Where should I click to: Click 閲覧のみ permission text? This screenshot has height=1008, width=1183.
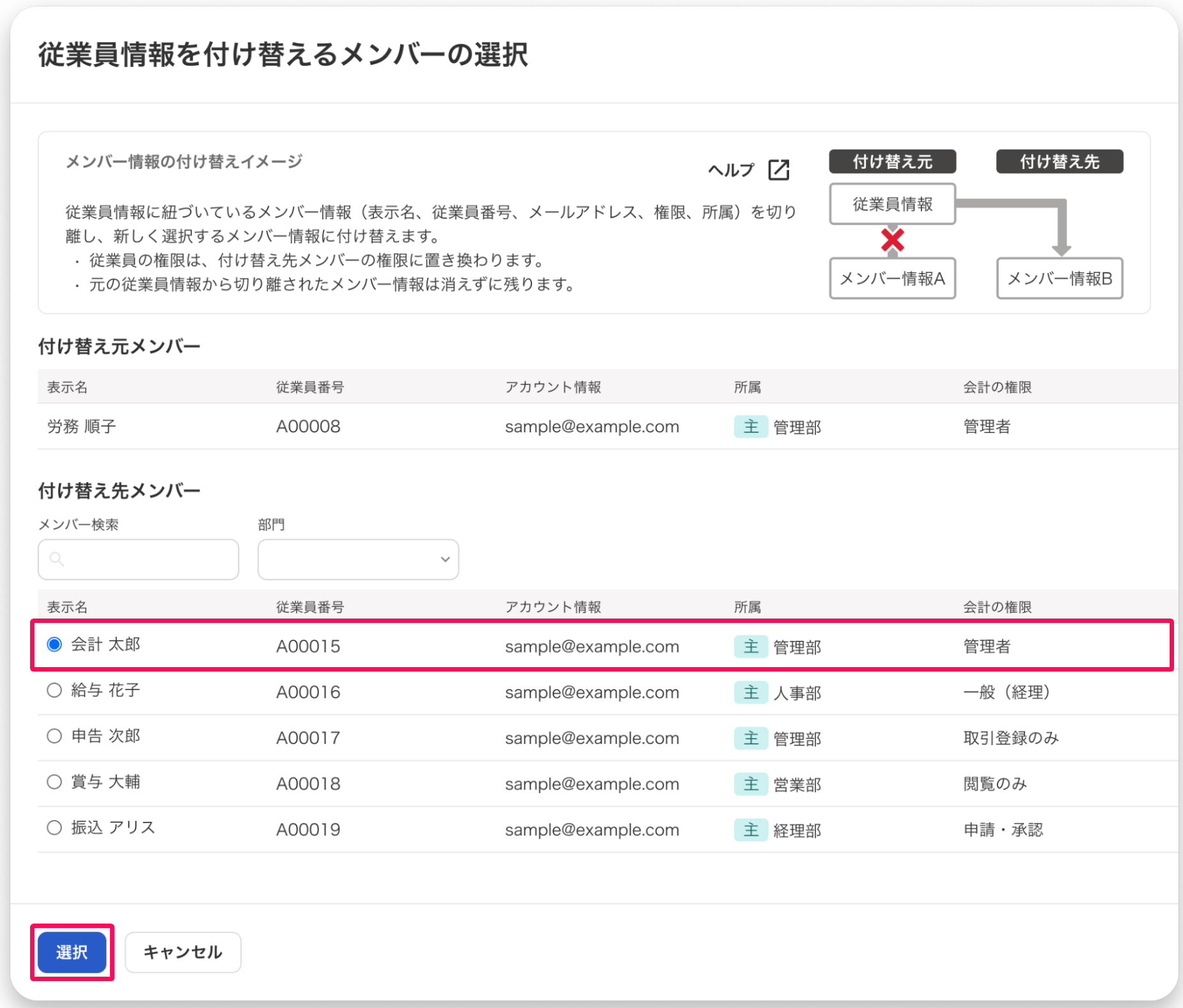coord(995,784)
